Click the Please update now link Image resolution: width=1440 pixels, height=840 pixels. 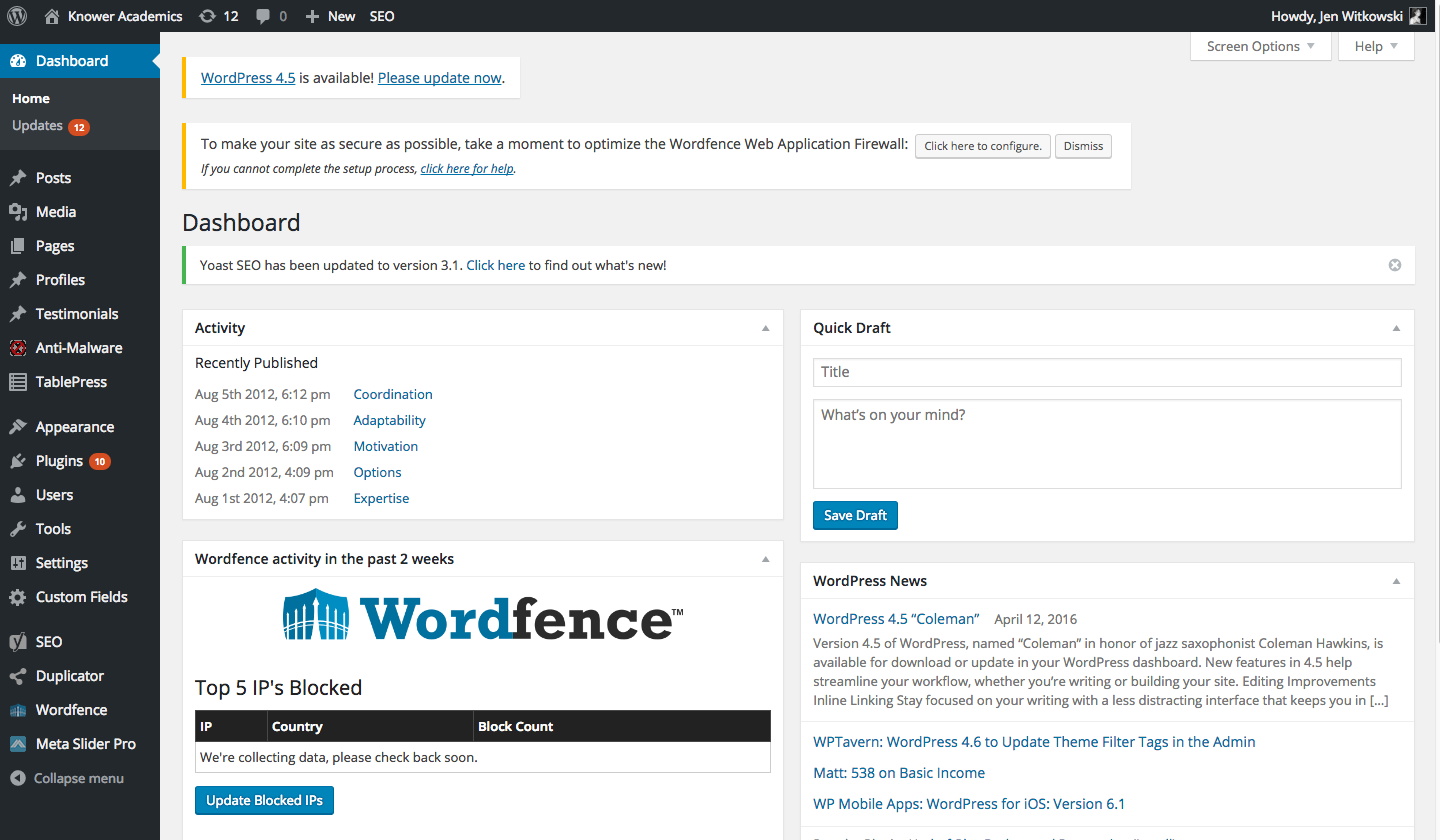point(440,77)
